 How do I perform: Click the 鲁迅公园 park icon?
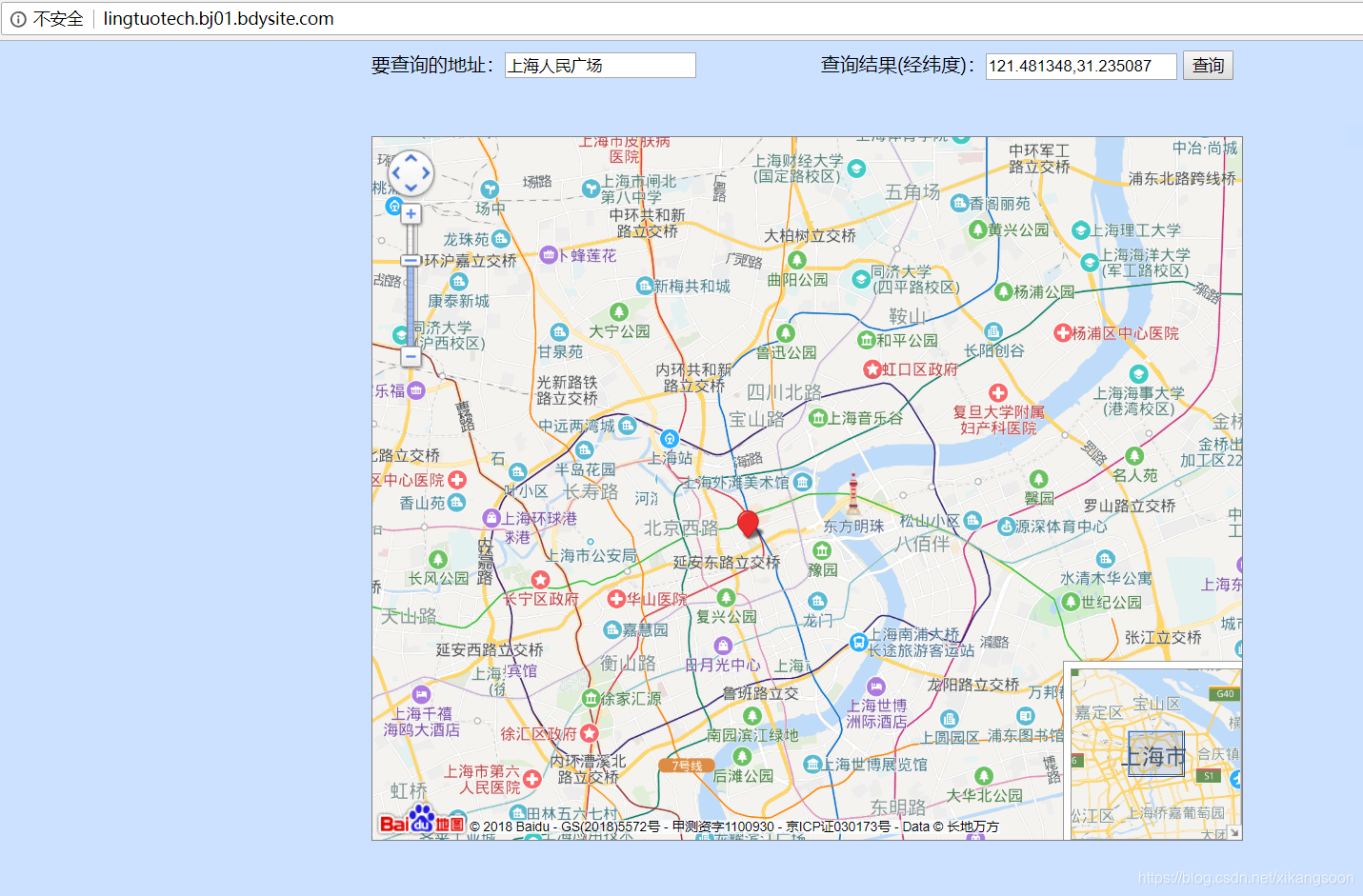pyautogui.click(x=786, y=333)
